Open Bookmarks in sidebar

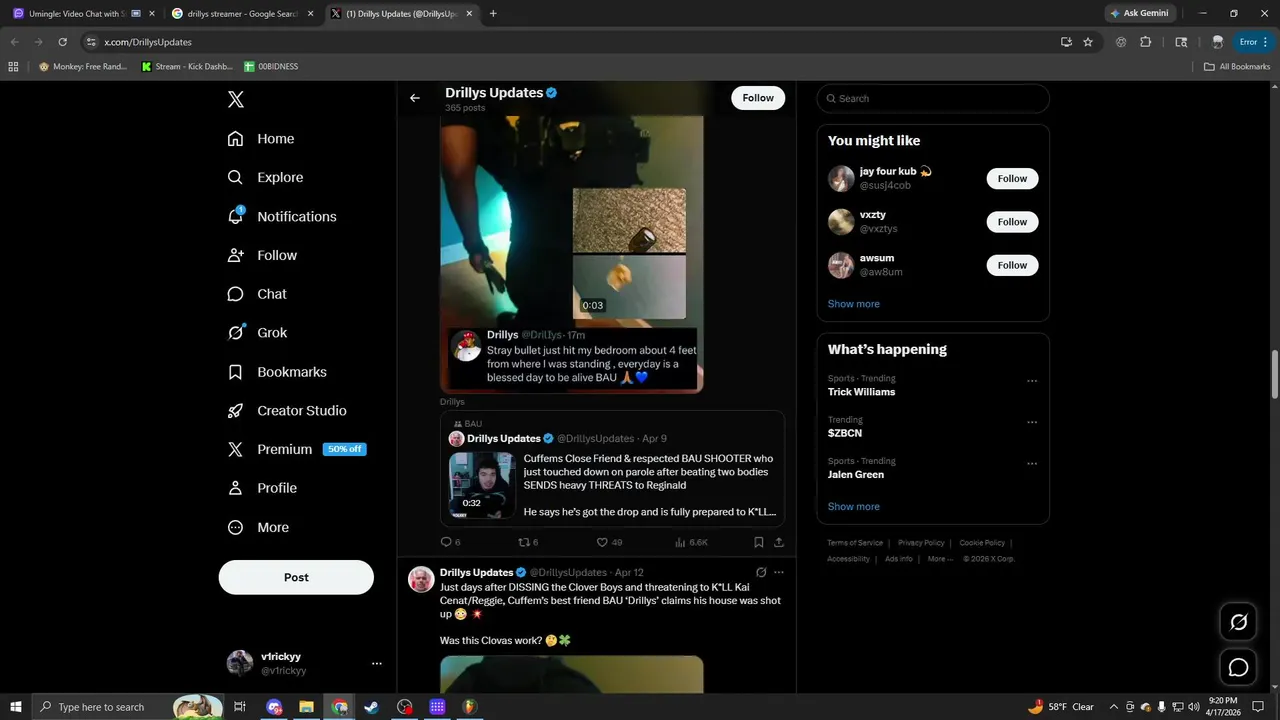(277, 372)
